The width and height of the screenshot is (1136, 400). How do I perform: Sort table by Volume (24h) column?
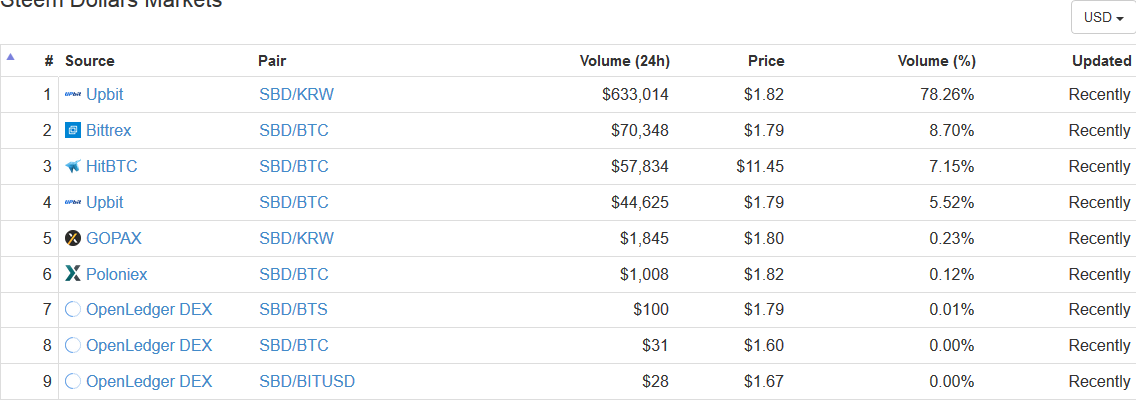(624, 61)
